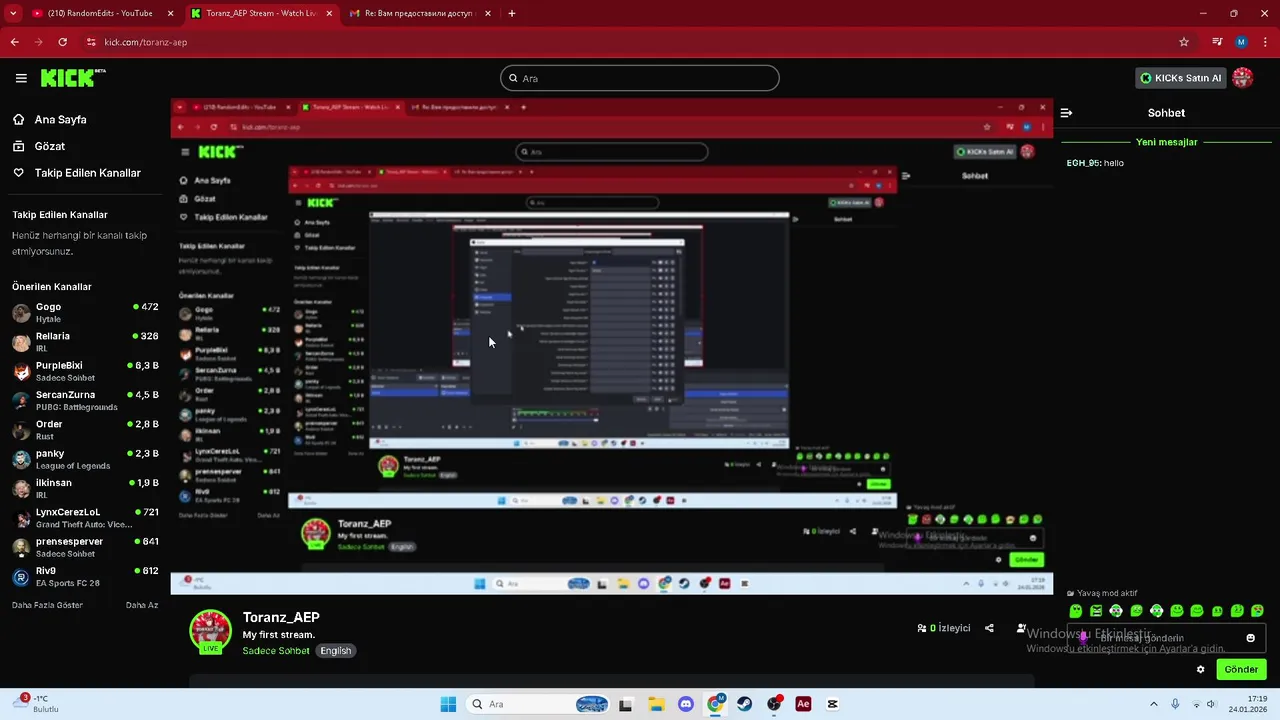Screen dimensions: 1280x720
Task: Open the Chrome profile M icon
Action: coord(1241,42)
